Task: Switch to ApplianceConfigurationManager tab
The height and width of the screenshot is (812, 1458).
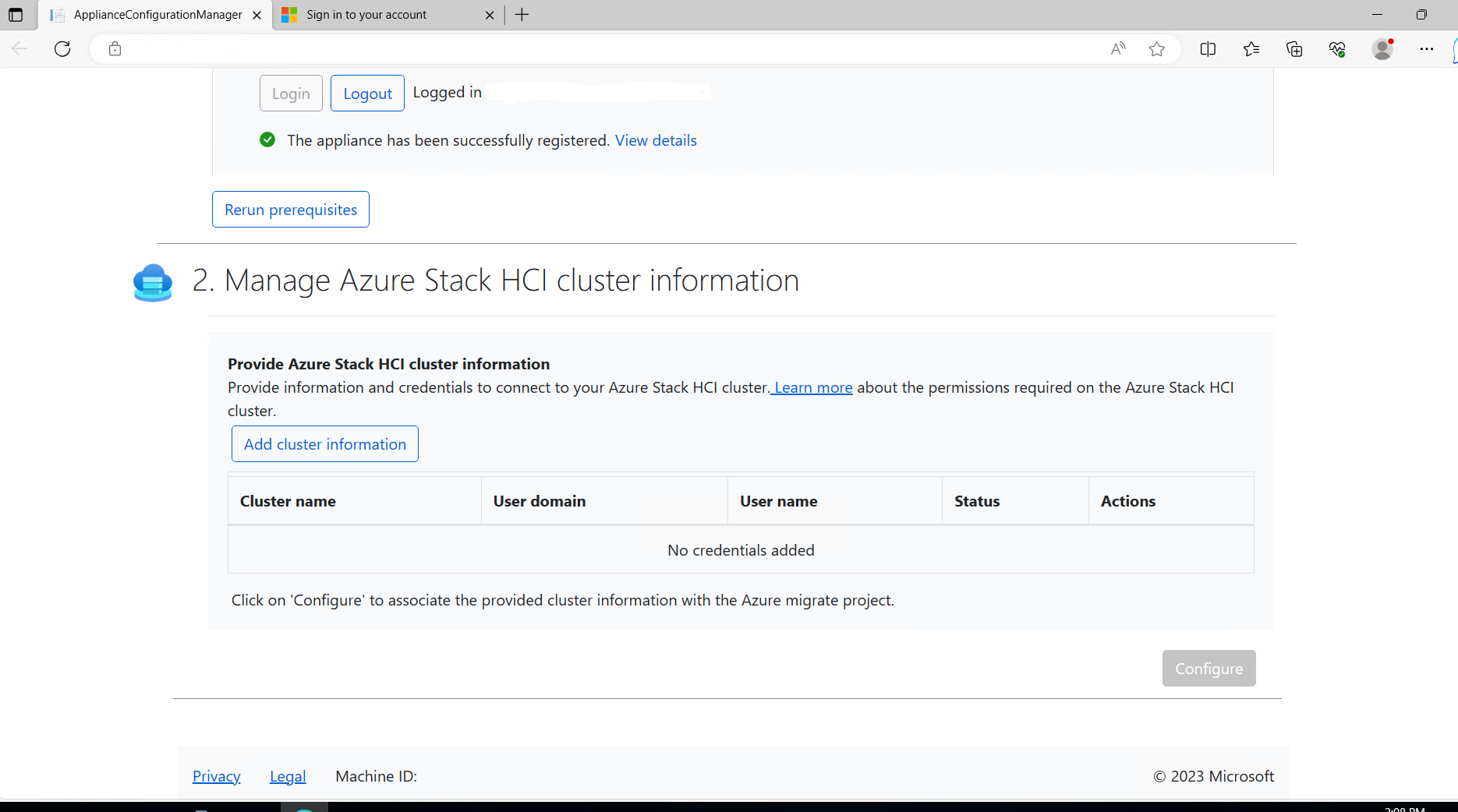Action: 155,15
